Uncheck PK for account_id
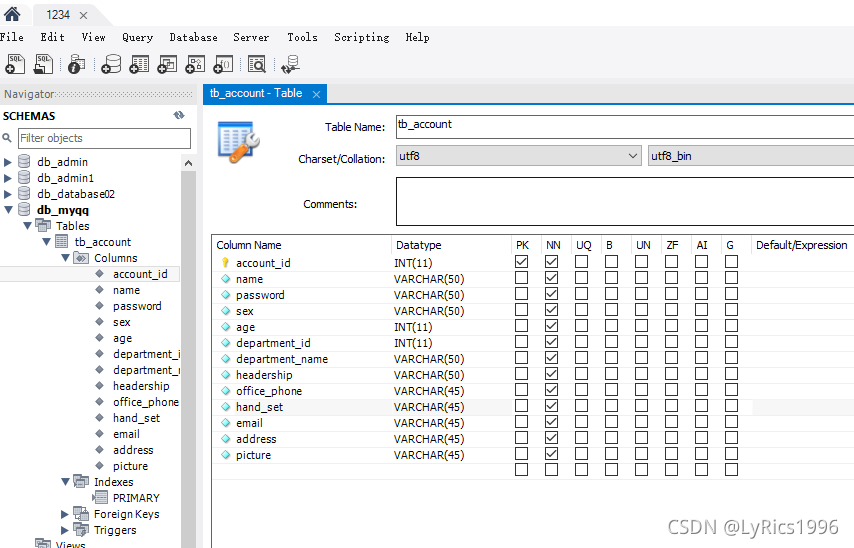854x548 pixels. click(521, 261)
